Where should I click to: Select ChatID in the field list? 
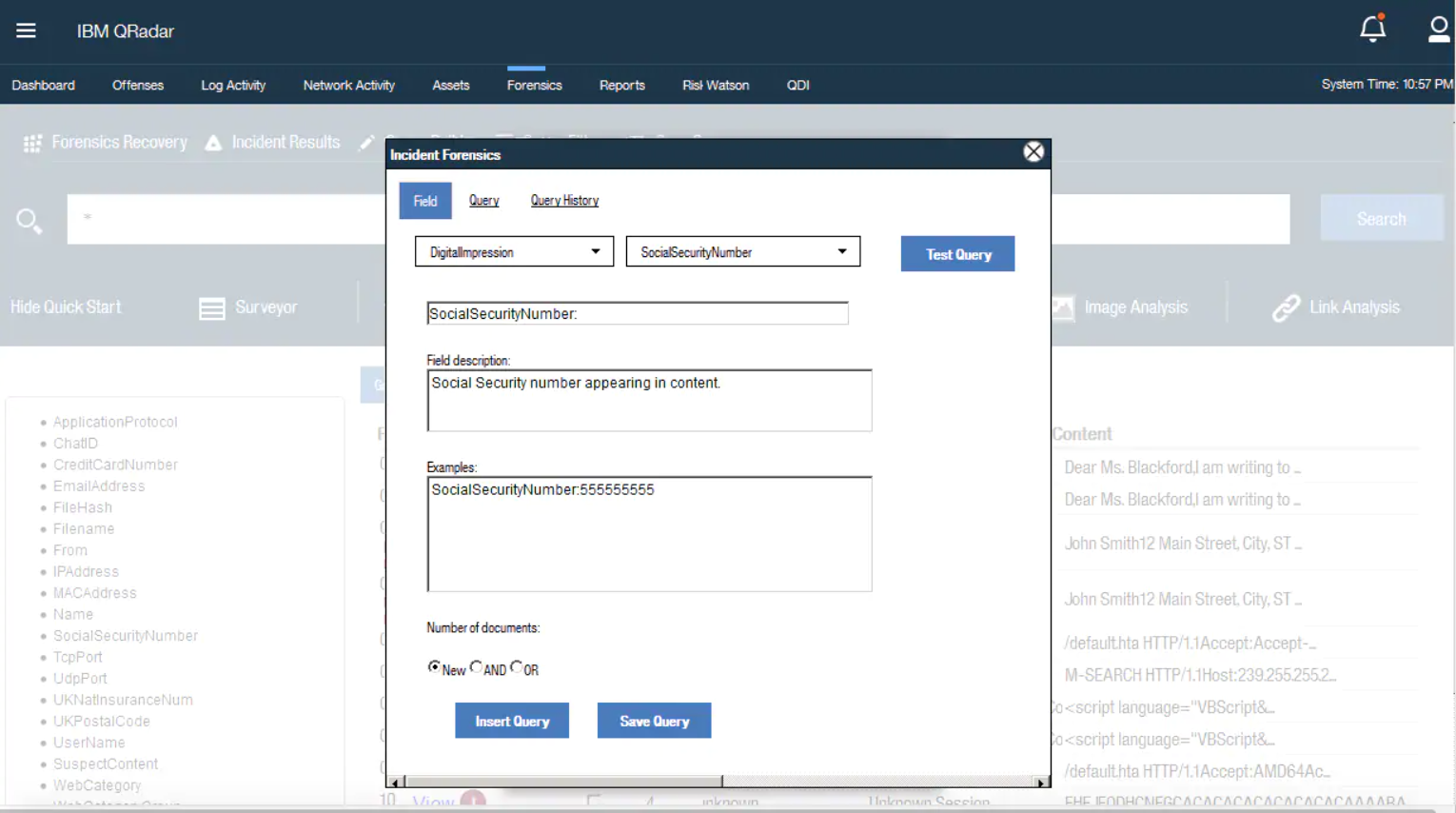[75, 444]
